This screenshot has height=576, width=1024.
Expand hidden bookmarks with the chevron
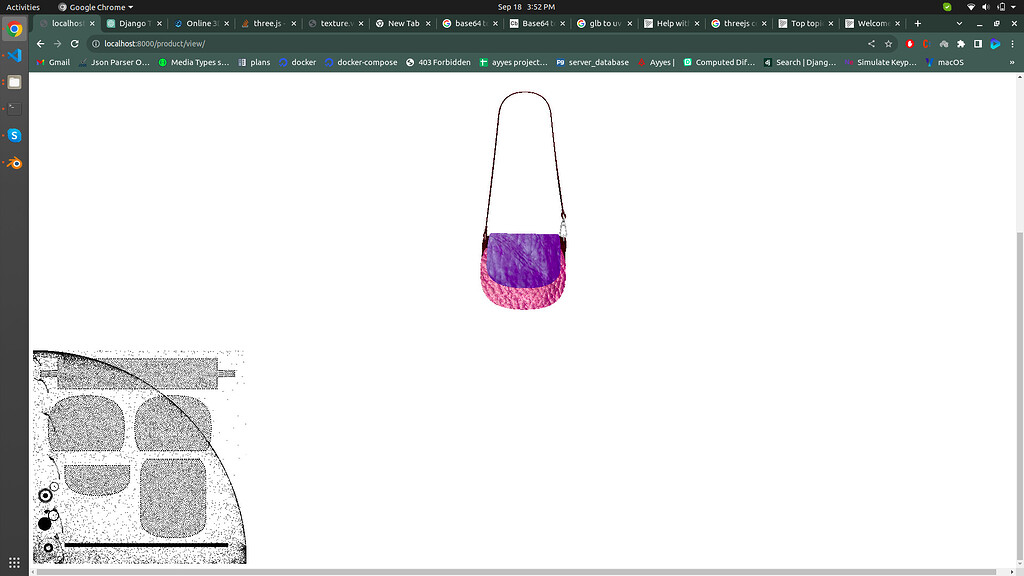(x=1010, y=62)
